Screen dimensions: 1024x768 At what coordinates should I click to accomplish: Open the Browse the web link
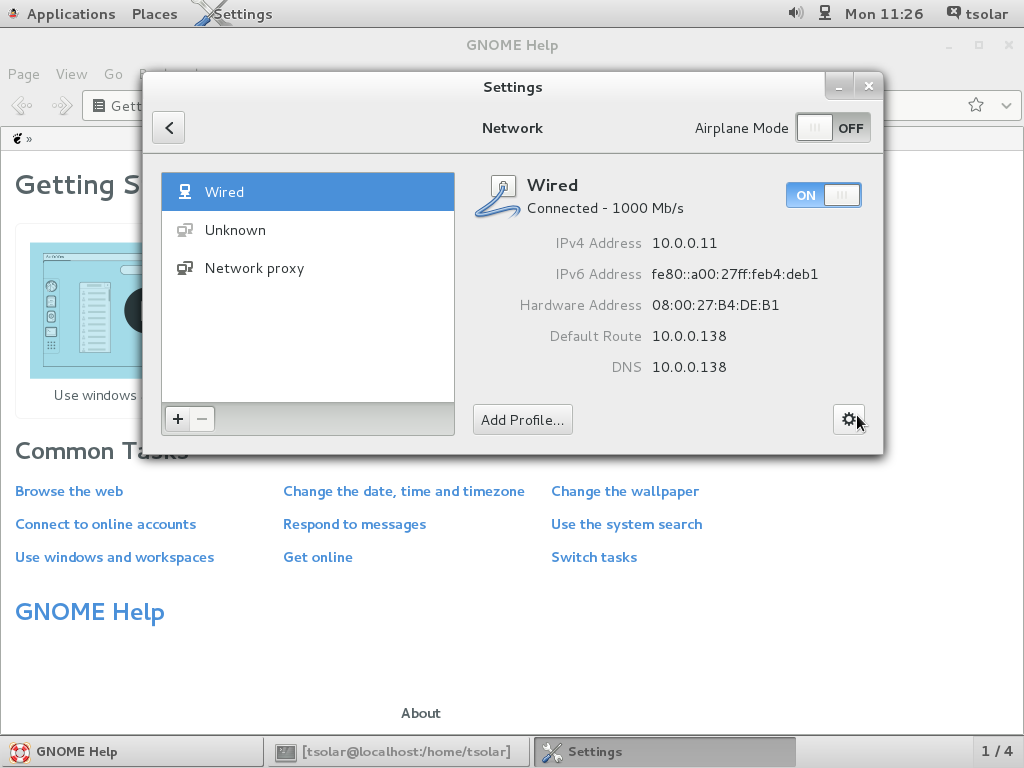(x=69, y=491)
